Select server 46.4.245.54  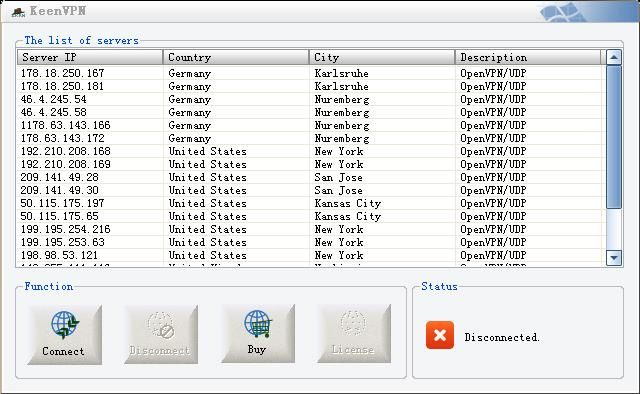[x=309, y=100]
